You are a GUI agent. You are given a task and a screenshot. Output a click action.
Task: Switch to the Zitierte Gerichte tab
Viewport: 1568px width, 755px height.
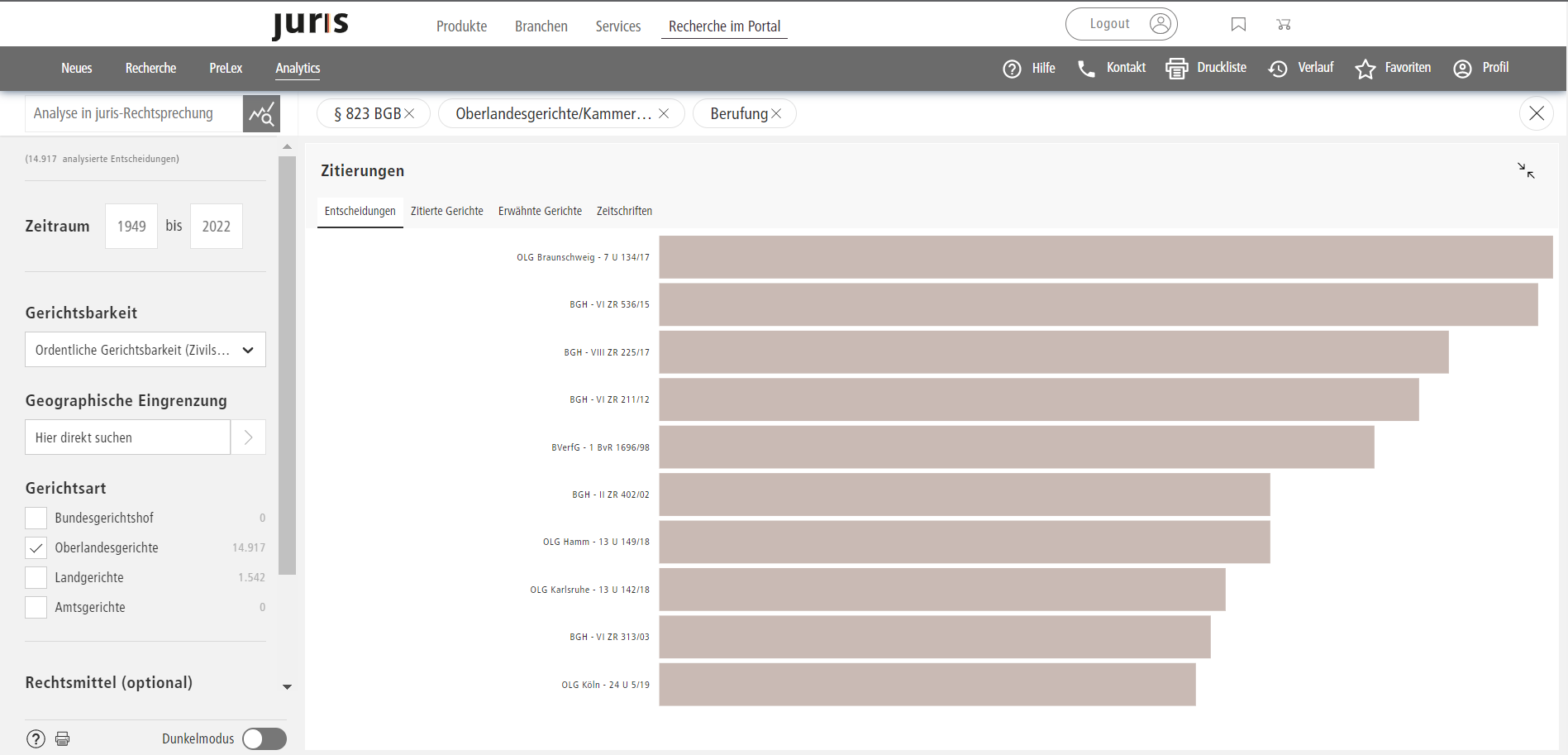[446, 211]
